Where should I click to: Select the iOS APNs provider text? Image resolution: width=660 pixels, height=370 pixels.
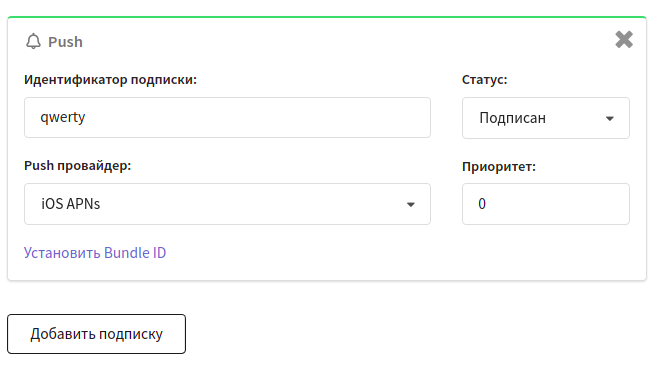coord(71,204)
